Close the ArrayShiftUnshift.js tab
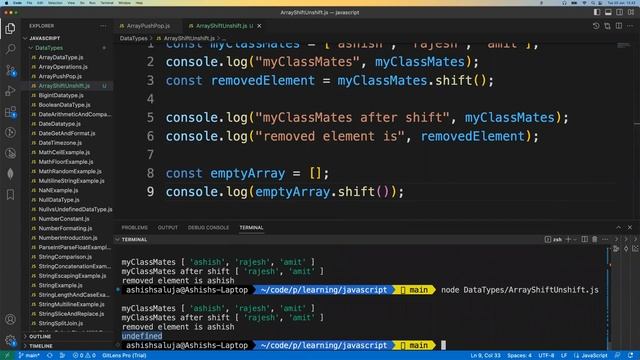The width and height of the screenshot is (640, 360). click(x=259, y=26)
